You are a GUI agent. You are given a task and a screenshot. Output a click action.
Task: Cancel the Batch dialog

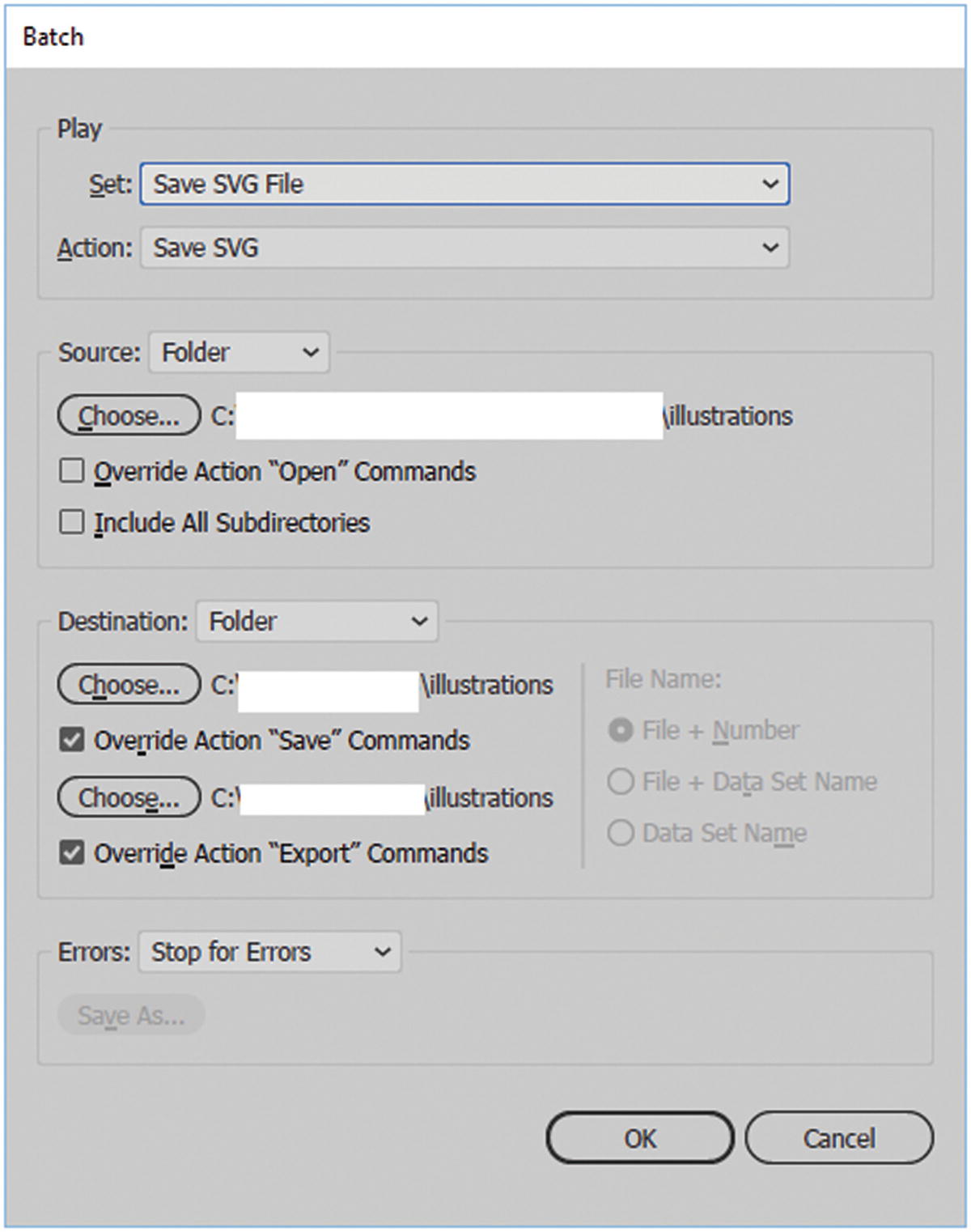[x=838, y=1138]
